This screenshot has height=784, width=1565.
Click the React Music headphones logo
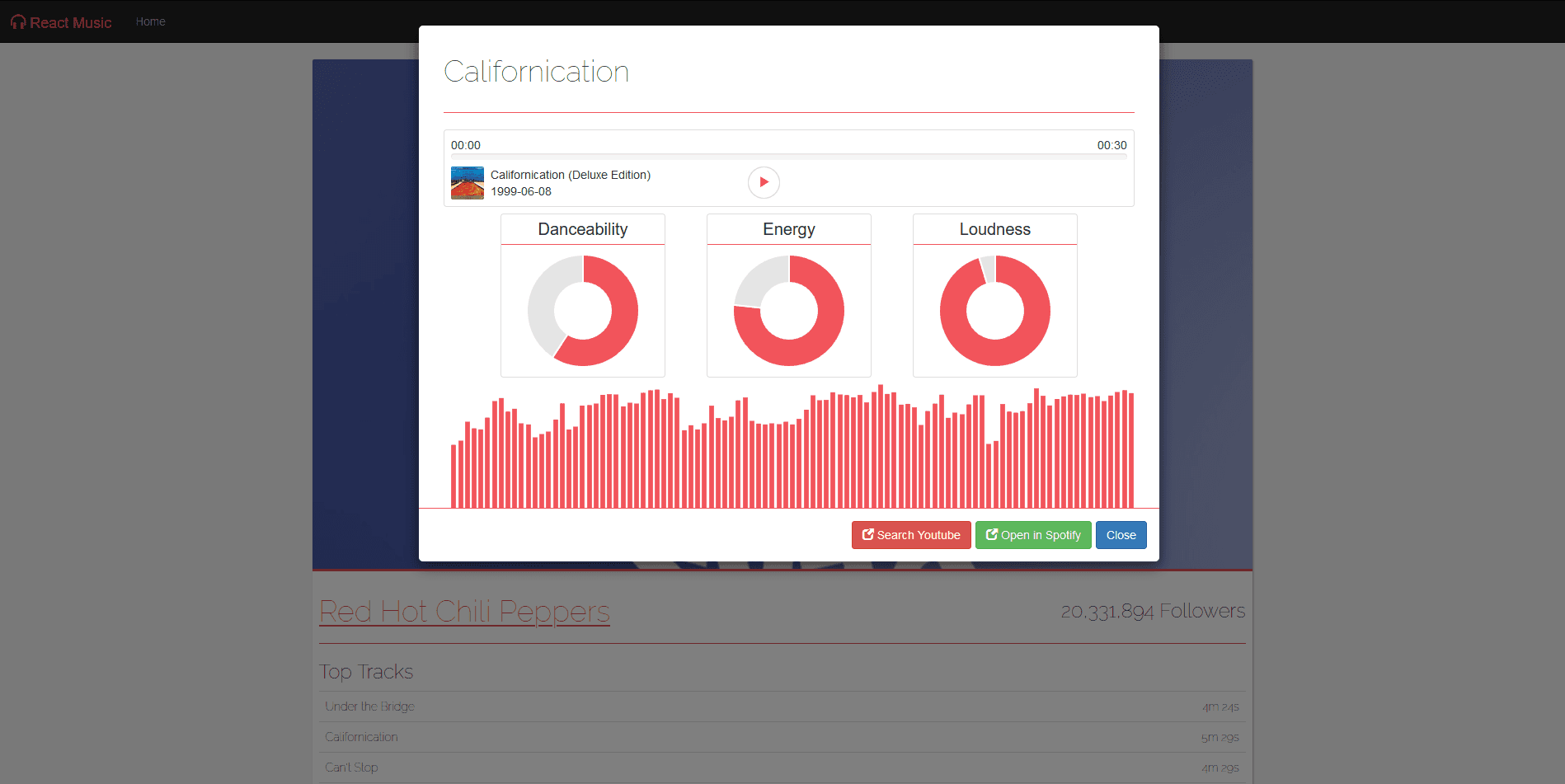(x=18, y=22)
